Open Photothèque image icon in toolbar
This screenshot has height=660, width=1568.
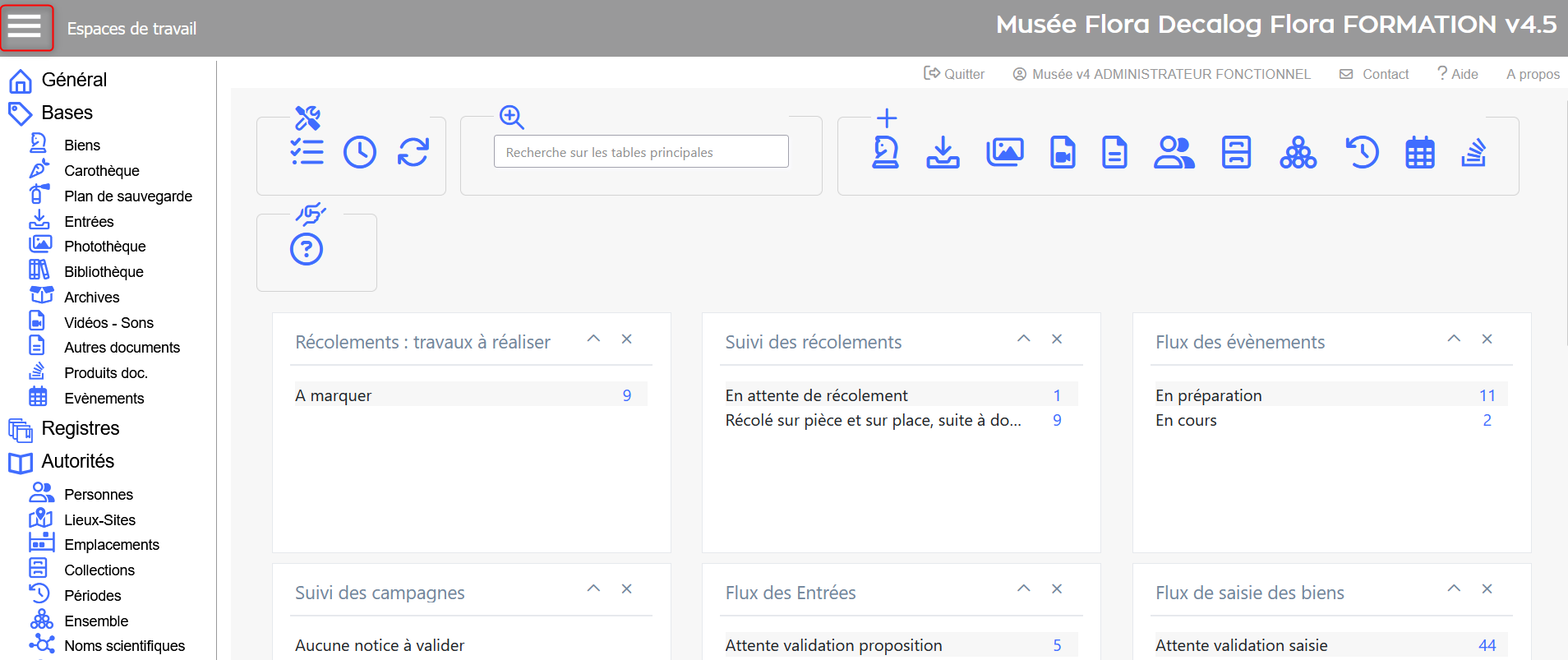(1004, 152)
